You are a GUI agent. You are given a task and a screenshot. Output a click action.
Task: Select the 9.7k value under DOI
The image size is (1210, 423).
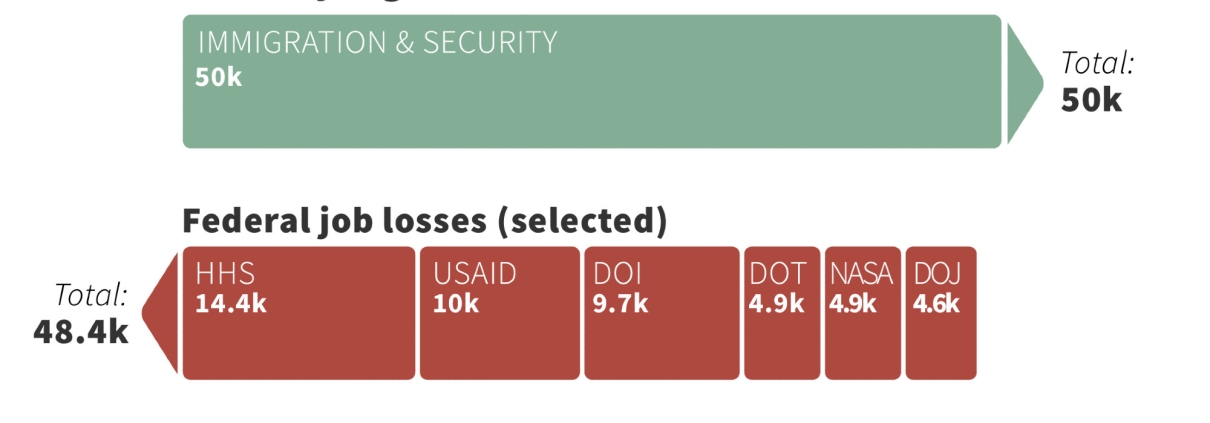pos(620,304)
